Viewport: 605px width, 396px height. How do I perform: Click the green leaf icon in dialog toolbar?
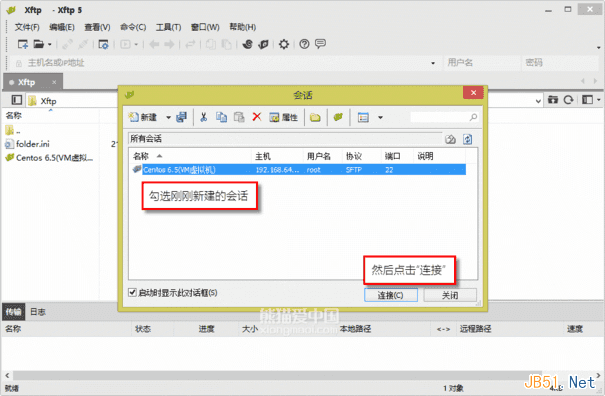coord(338,117)
